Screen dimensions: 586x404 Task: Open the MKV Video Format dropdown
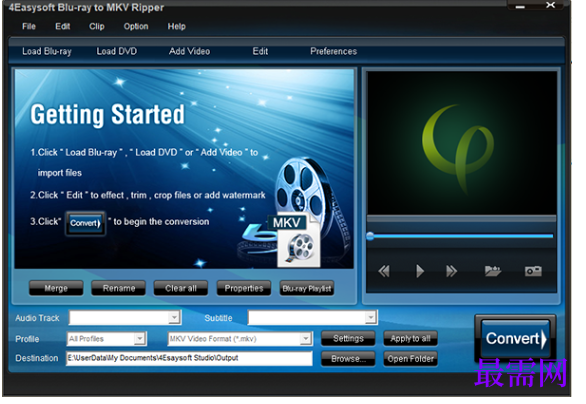(240, 339)
